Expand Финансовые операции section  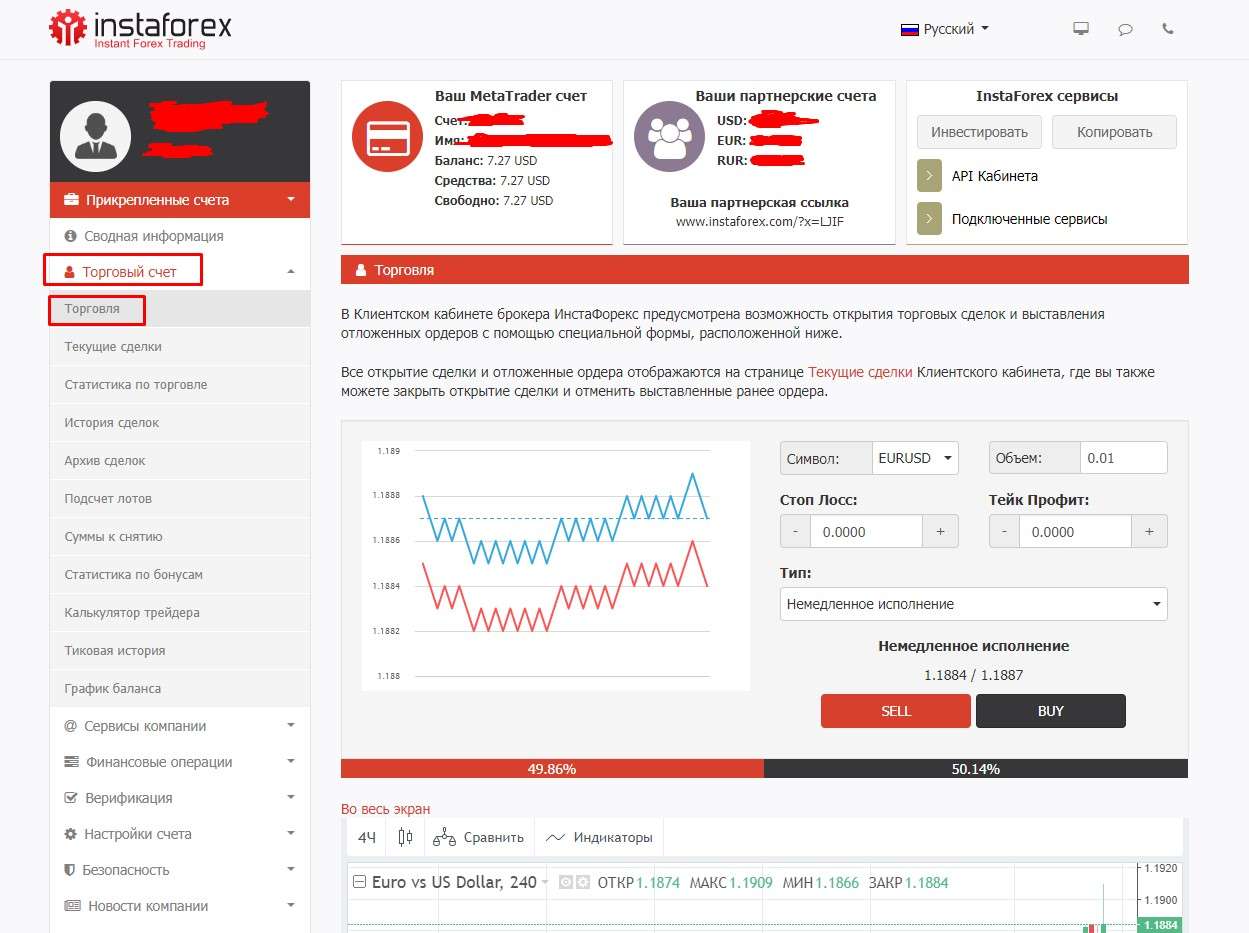click(180, 762)
